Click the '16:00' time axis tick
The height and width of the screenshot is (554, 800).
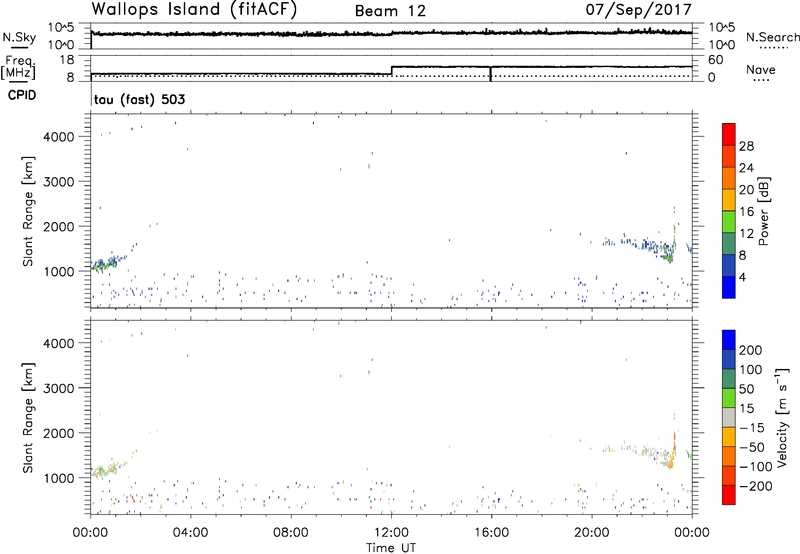click(x=491, y=533)
